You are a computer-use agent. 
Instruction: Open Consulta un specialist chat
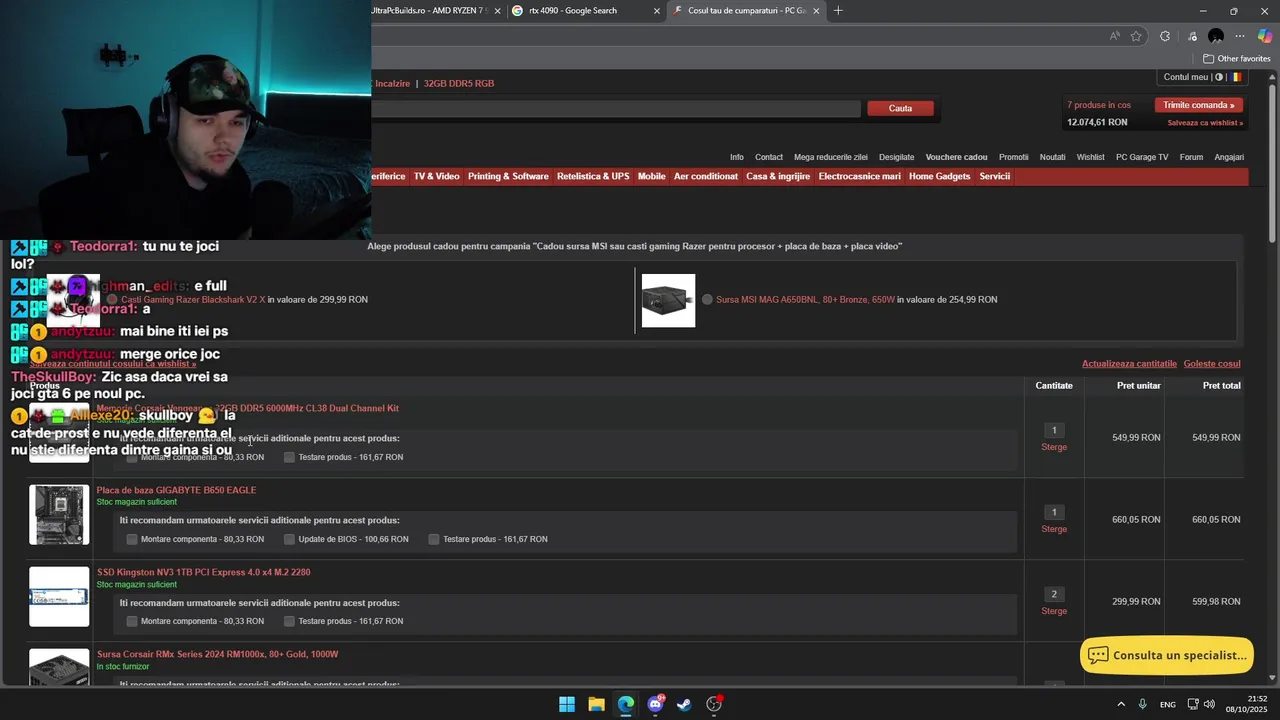point(1167,656)
